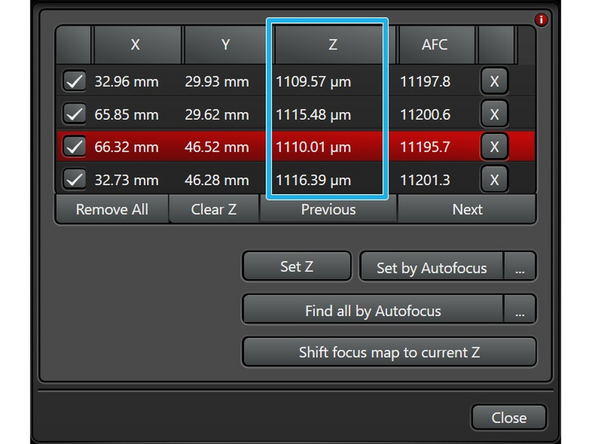Delete the 65.85 mm row with X

coord(494,114)
